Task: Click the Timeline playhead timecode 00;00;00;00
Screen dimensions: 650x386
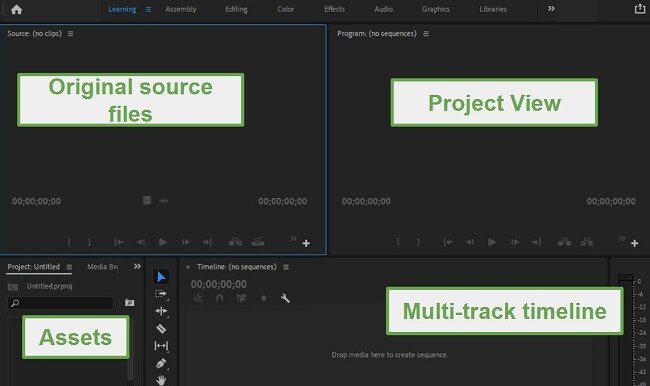Action: pyautogui.click(x=218, y=284)
